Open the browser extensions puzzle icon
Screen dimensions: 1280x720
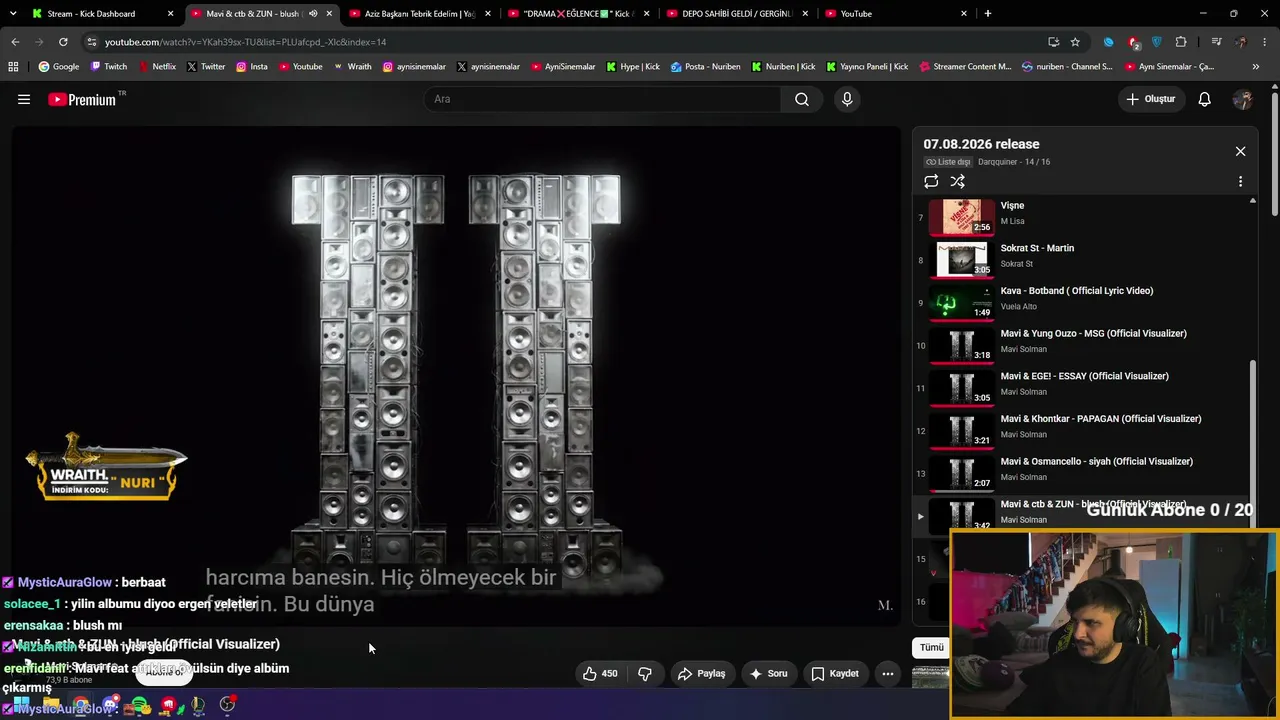coord(1181,42)
